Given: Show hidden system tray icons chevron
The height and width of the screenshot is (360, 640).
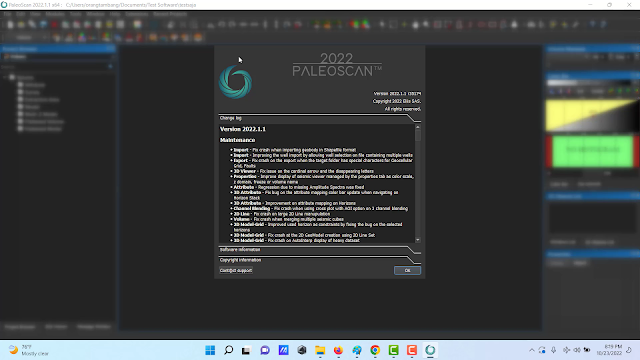Looking at the screenshot, I should (x=531, y=350).
